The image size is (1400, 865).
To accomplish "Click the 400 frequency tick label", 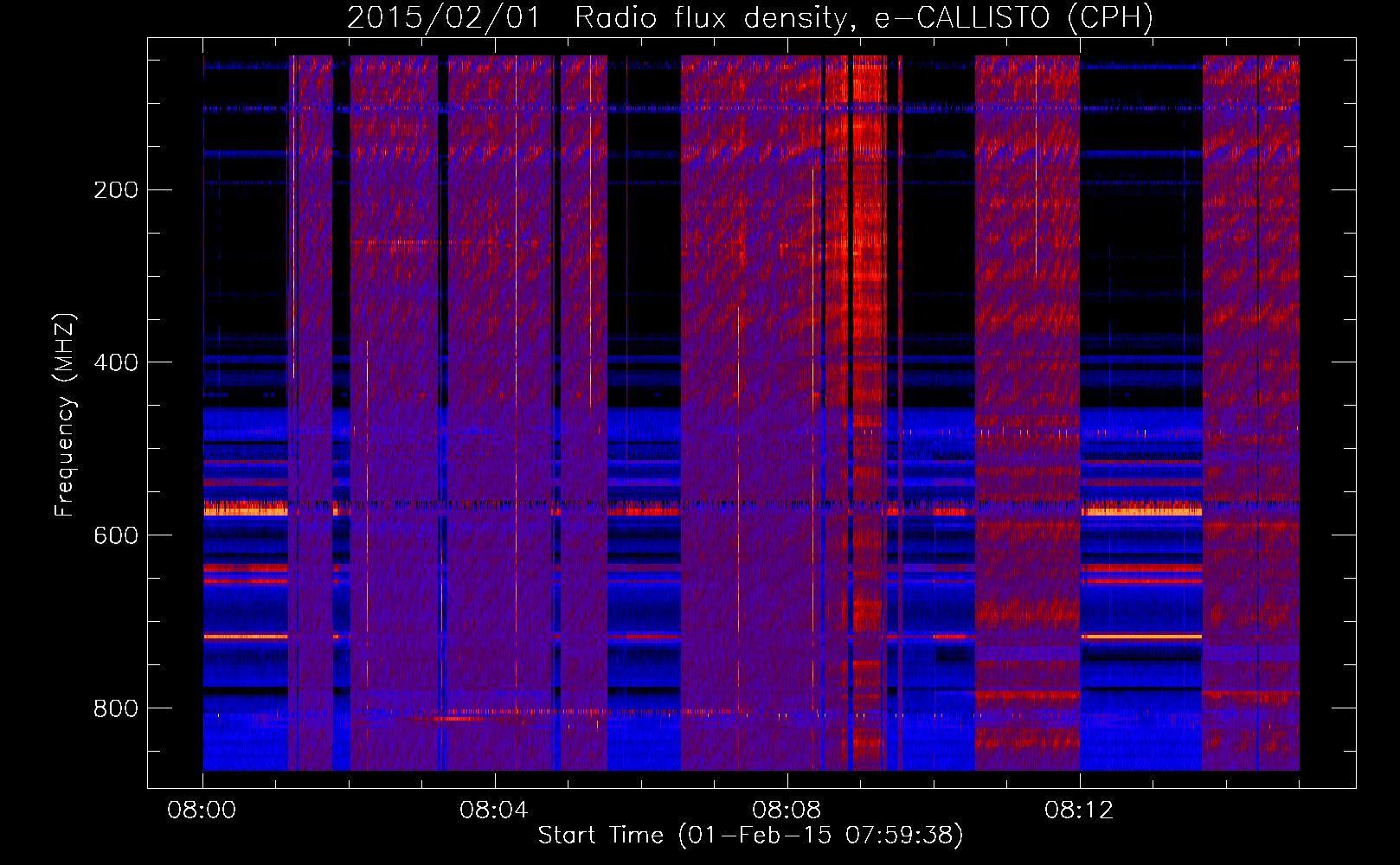I will (116, 362).
